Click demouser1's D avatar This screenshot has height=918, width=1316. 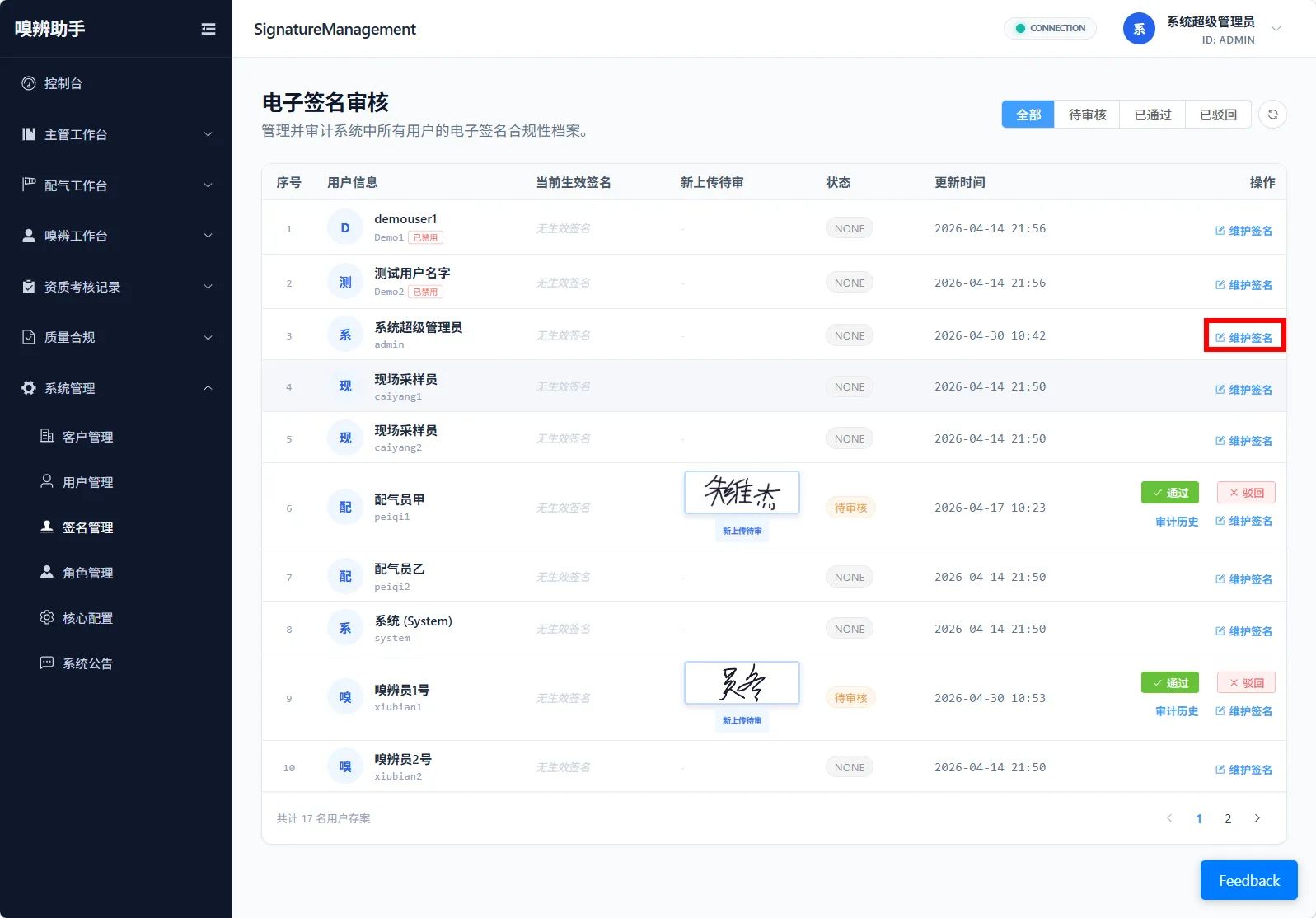tap(345, 227)
